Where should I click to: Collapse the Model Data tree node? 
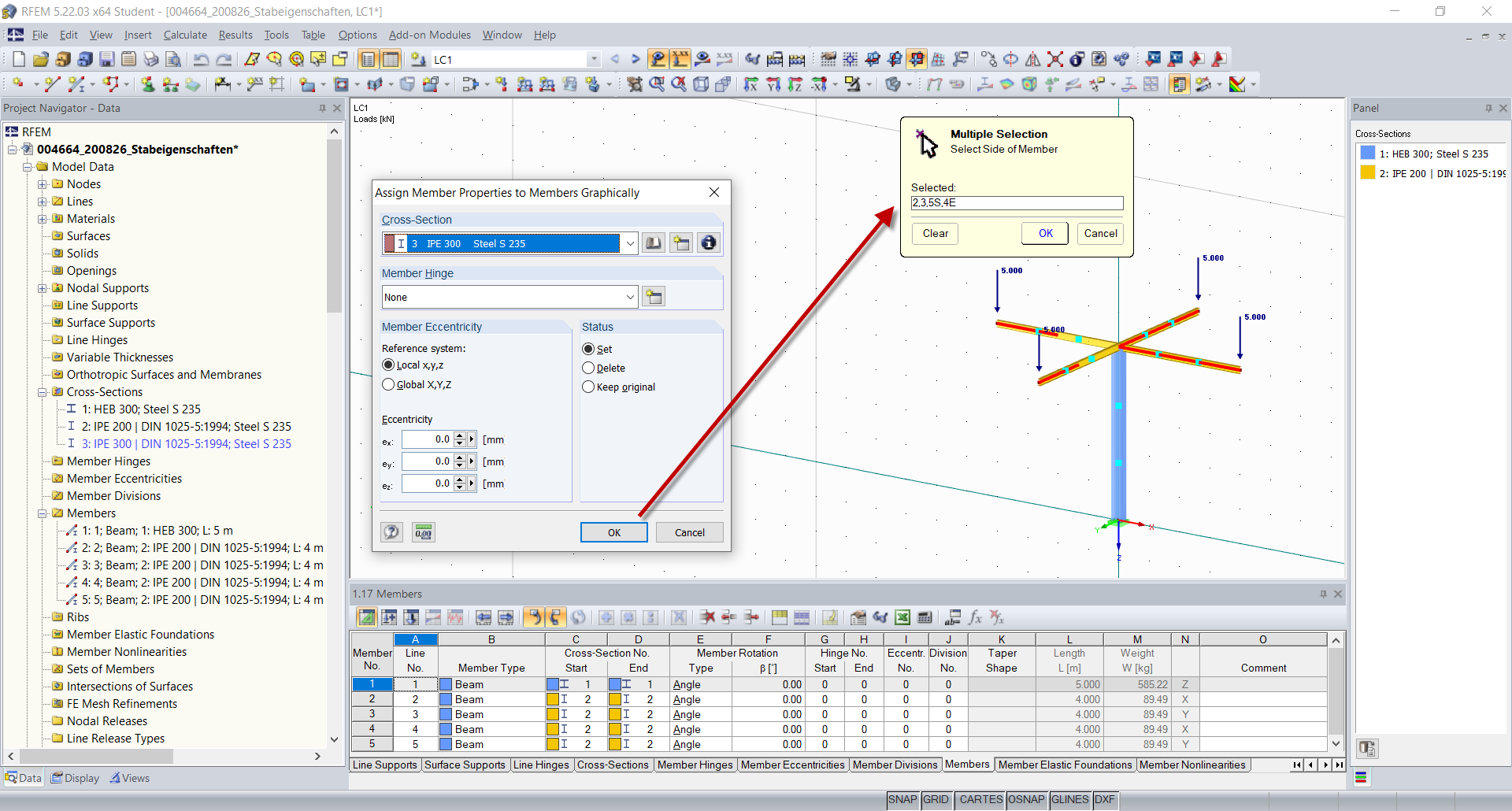tap(28, 167)
